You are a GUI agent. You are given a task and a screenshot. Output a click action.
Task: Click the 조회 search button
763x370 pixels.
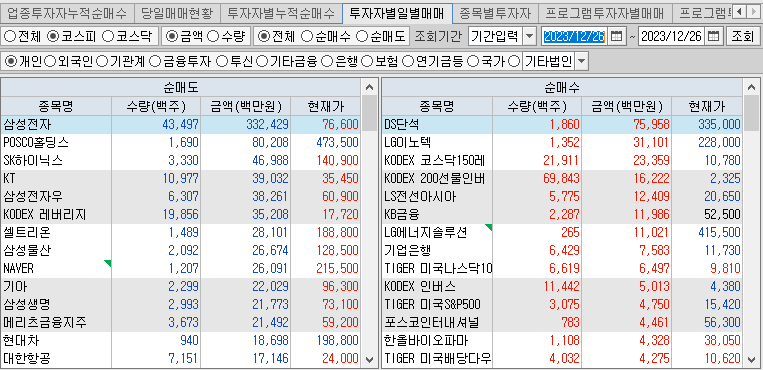[743, 37]
